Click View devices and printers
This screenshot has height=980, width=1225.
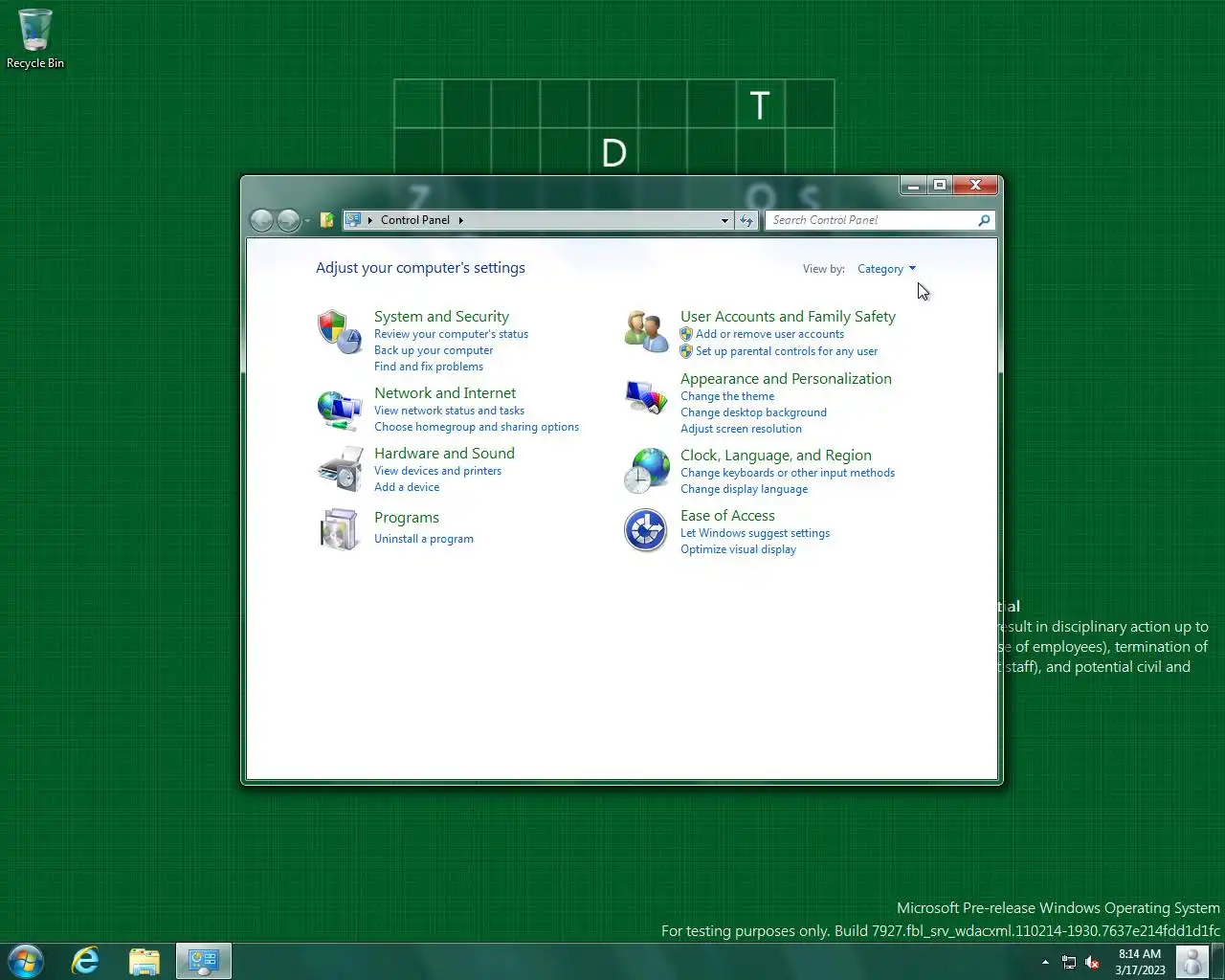437,471
